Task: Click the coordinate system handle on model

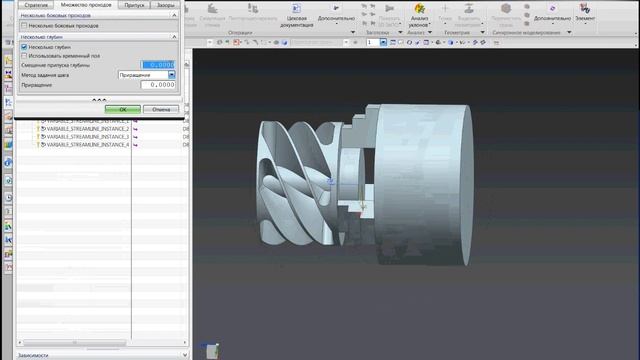Action: tap(331, 182)
